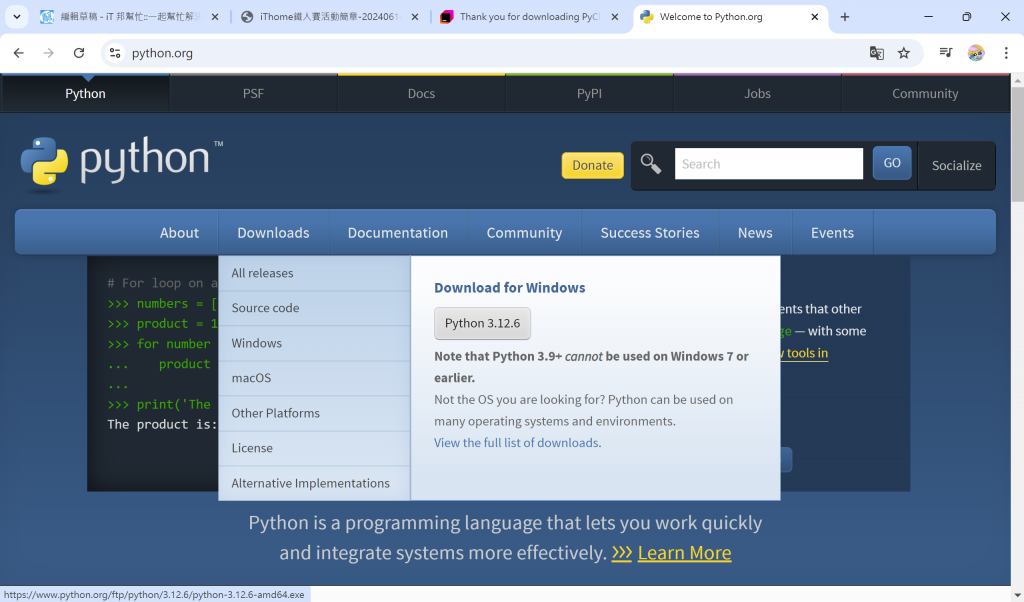Close the iThome tab
The width and height of the screenshot is (1024, 602).
pyautogui.click(x=415, y=17)
